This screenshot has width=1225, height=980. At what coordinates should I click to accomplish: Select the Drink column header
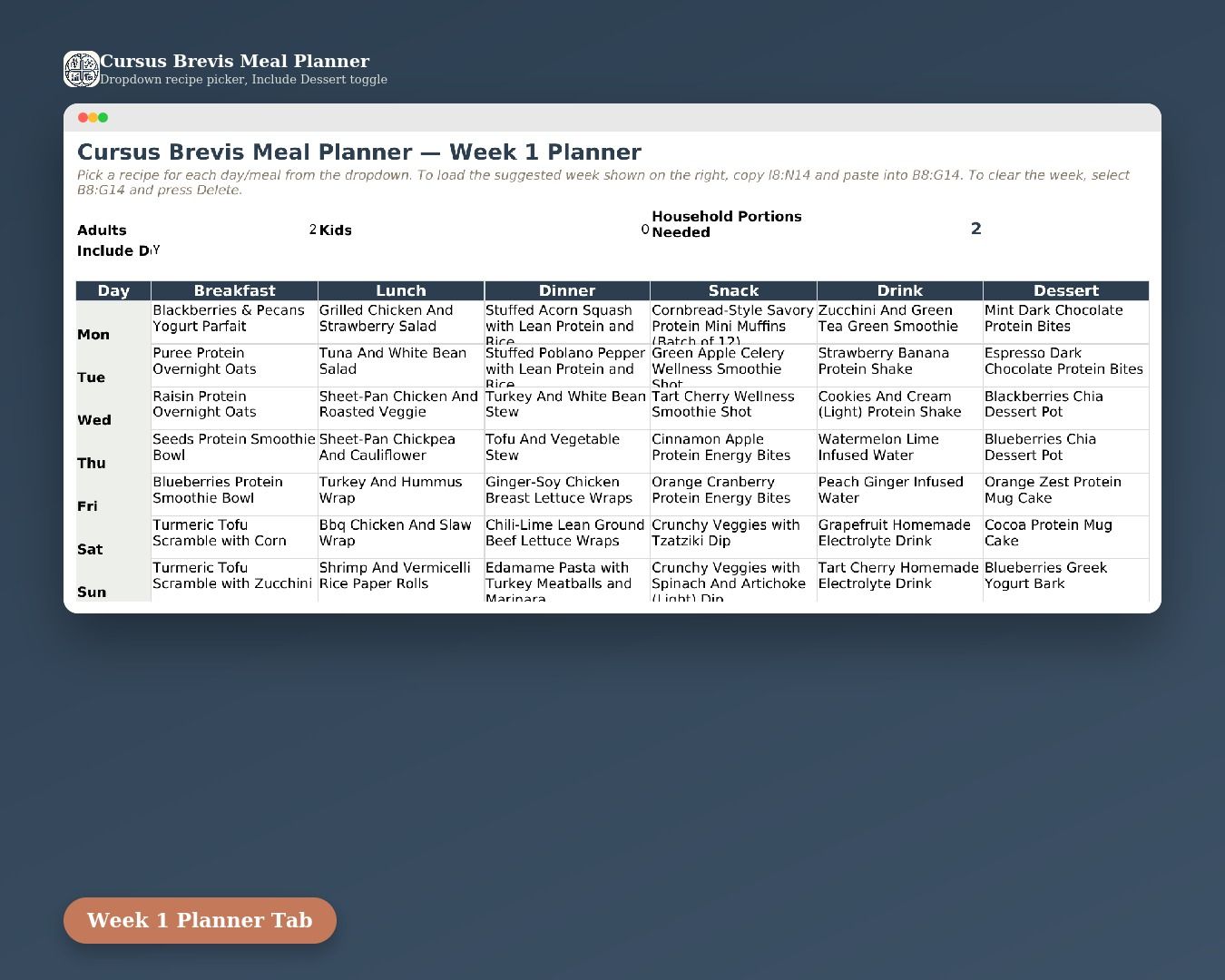pos(900,290)
